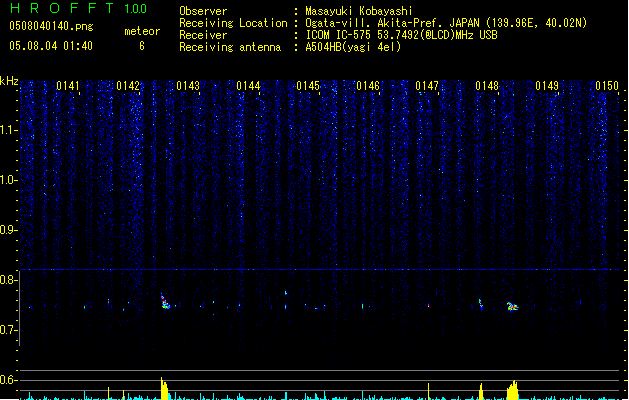Image resolution: width=629 pixels, height=400 pixels.
Task: Click the A504HB(yagi 4el) antenna text
Action: tap(353, 47)
